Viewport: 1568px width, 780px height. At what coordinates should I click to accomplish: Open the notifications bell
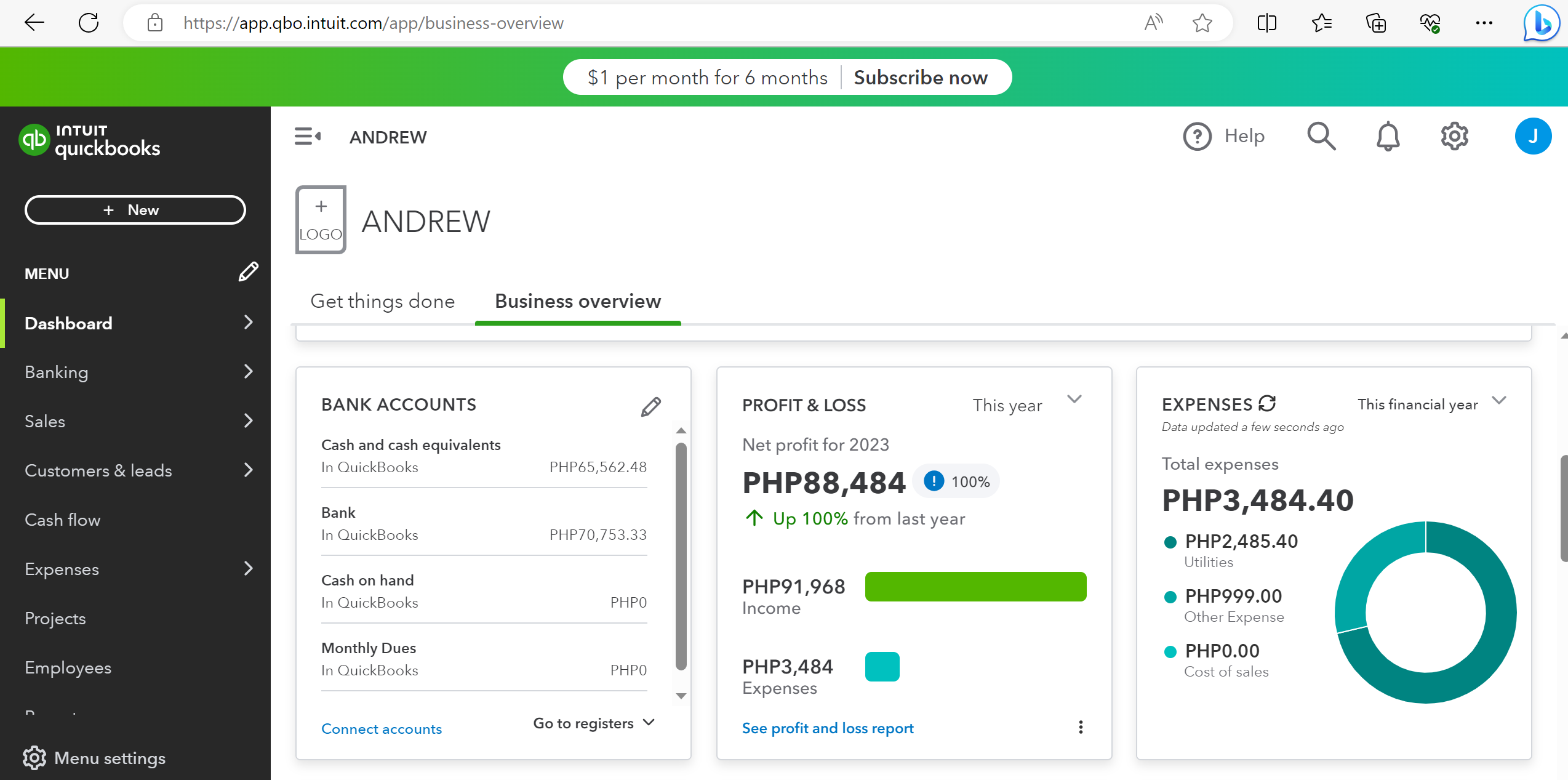click(x=1388, y=136)
